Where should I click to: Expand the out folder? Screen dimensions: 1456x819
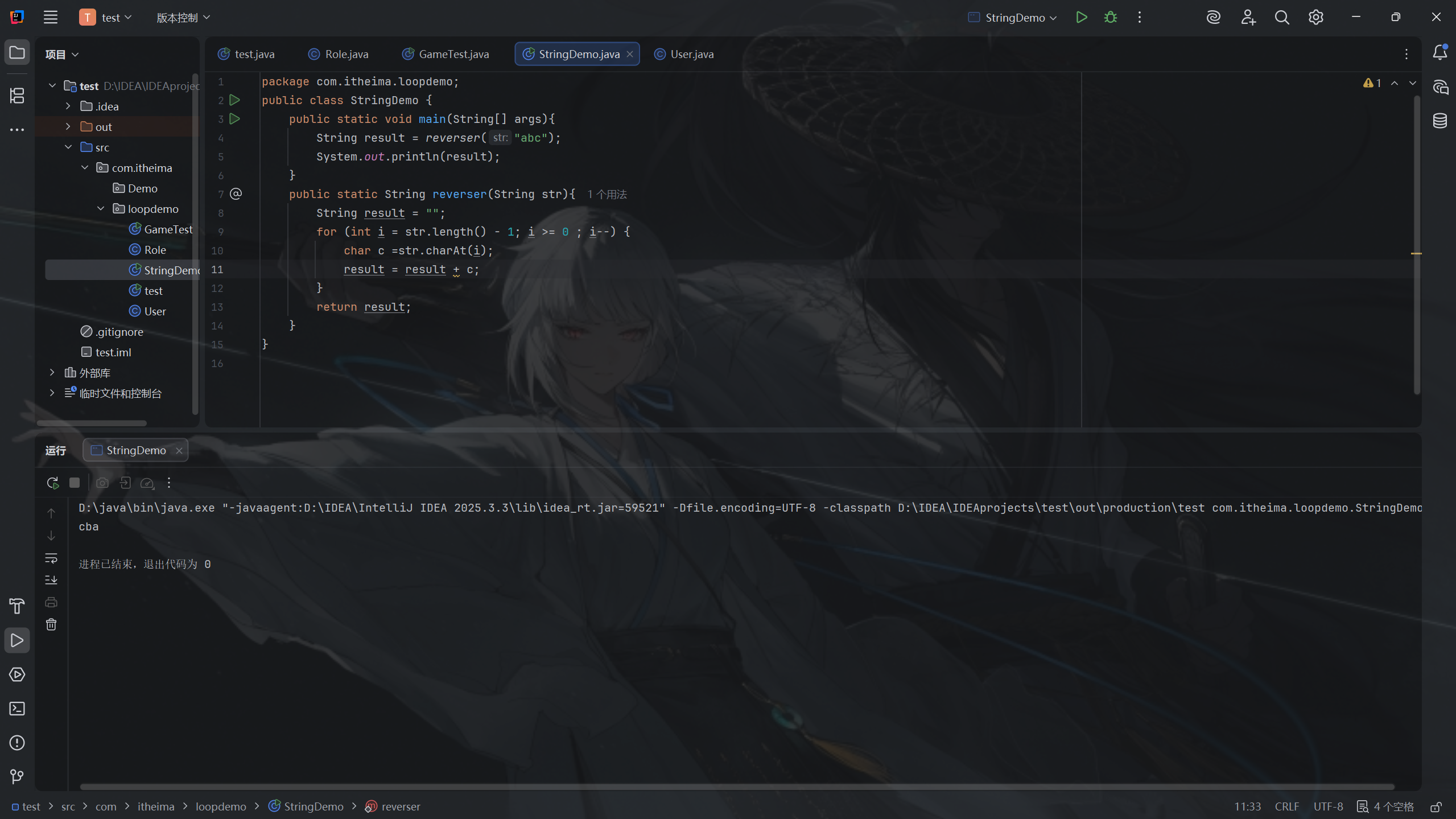[68, 127]
